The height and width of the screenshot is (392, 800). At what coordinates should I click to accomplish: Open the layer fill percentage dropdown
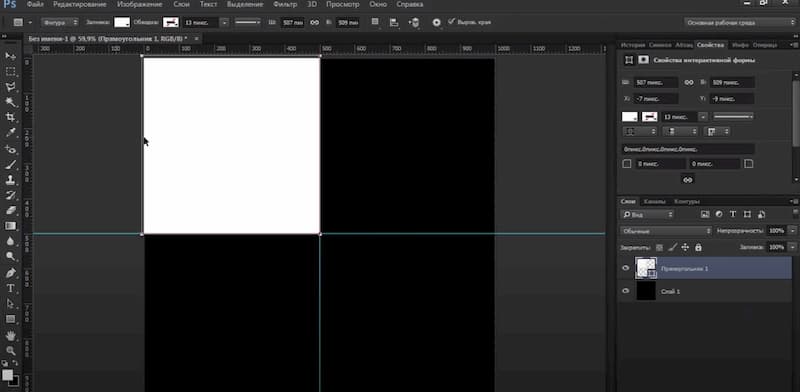click(792, 247)
